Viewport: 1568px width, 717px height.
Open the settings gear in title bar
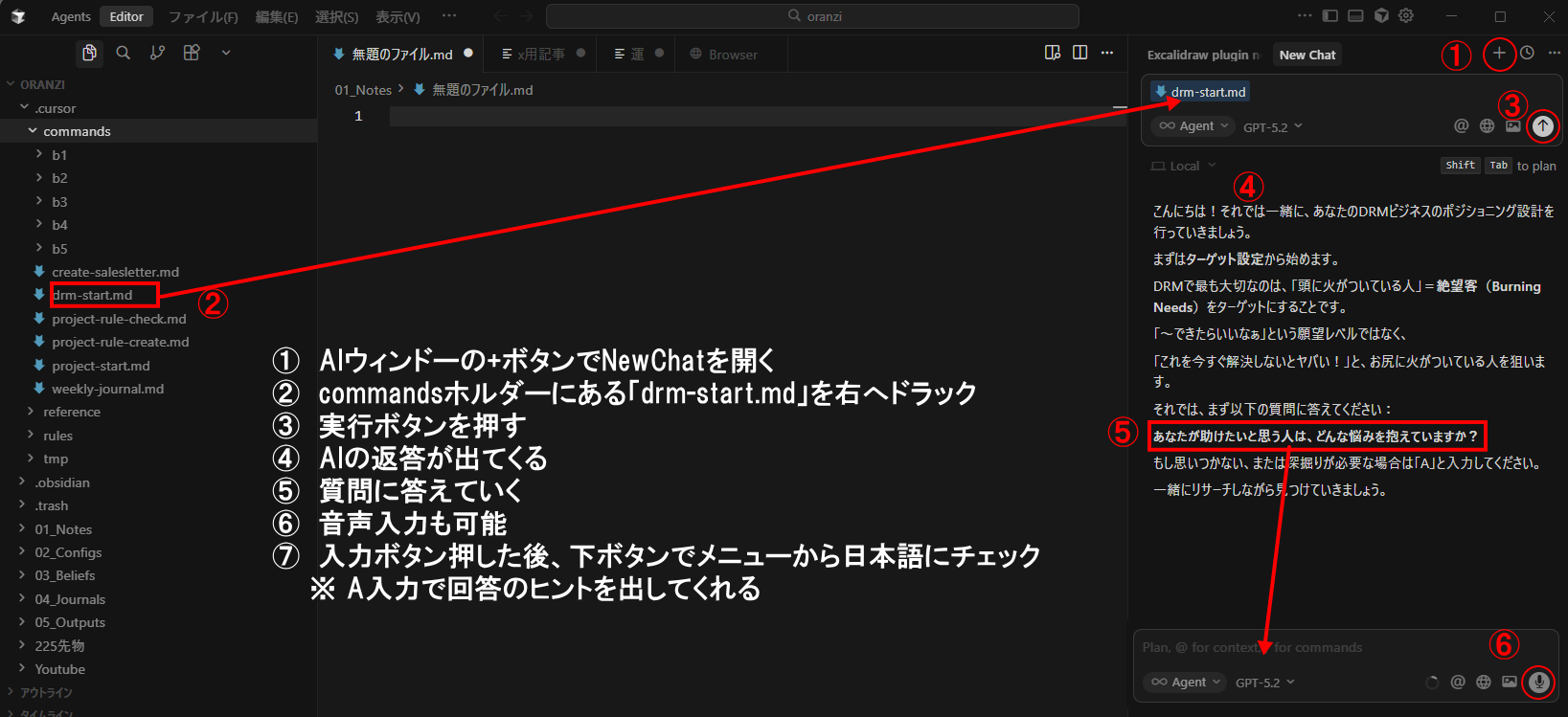[1406, 16]
